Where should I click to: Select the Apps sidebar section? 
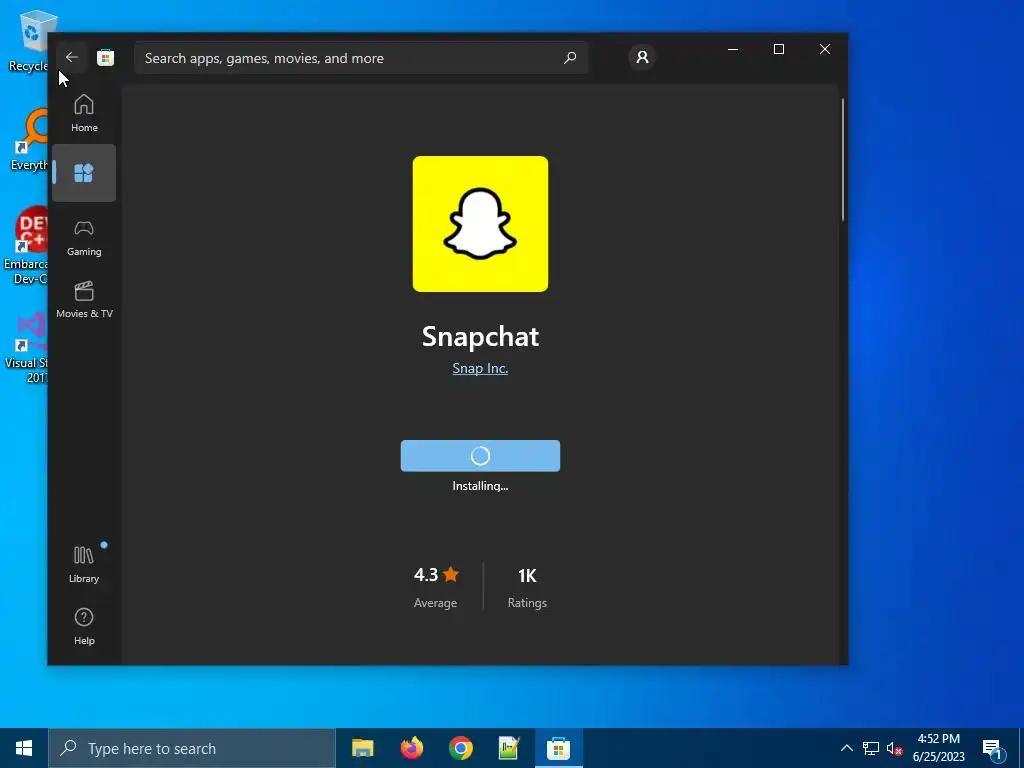click(84, 173)
